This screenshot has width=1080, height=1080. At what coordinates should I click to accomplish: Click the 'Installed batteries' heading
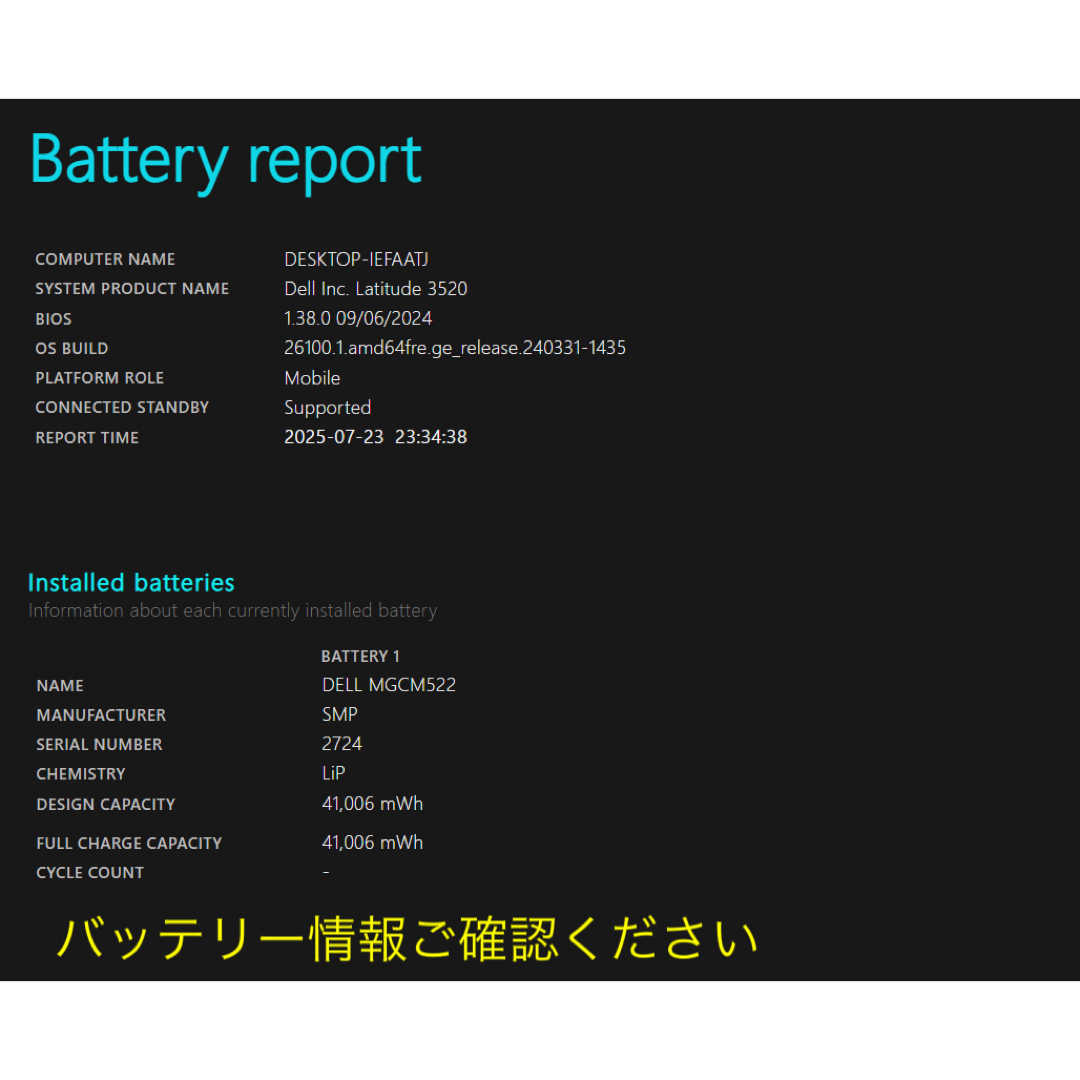tap(131, 583)
